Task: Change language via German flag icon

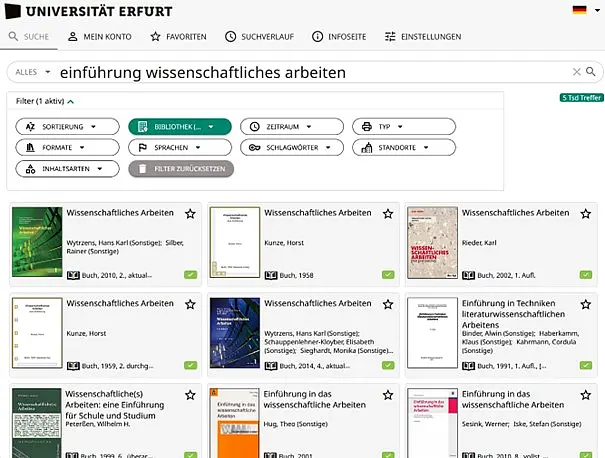Action: pyautogui.click(x=579, y=10)
